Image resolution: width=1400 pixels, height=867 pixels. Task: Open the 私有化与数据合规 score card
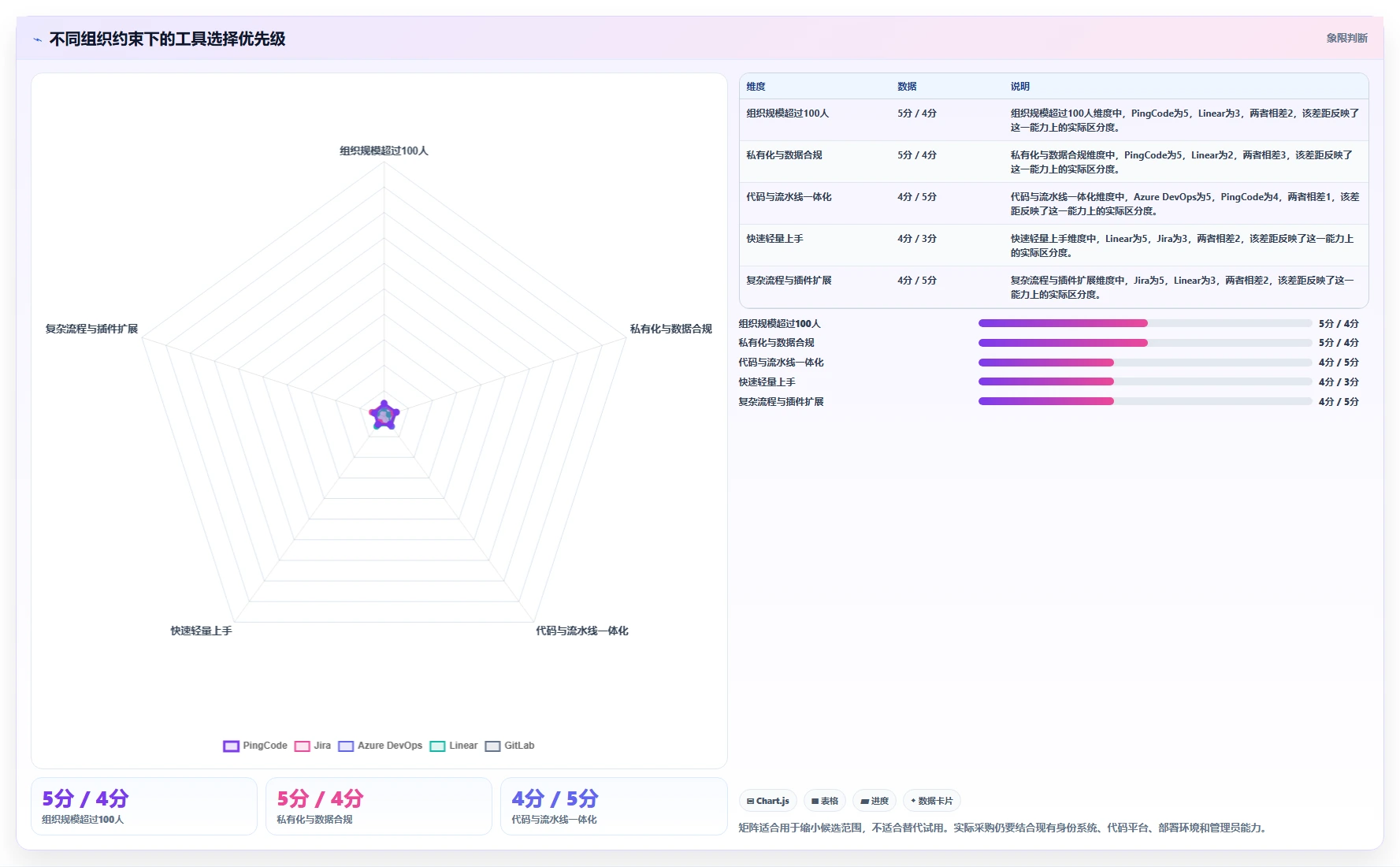379,806
